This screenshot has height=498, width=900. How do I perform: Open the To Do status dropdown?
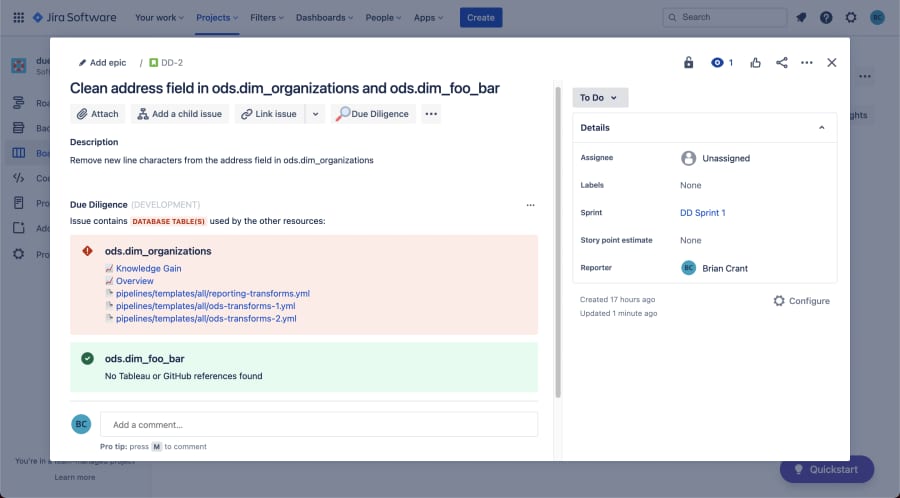pos(600,98)
